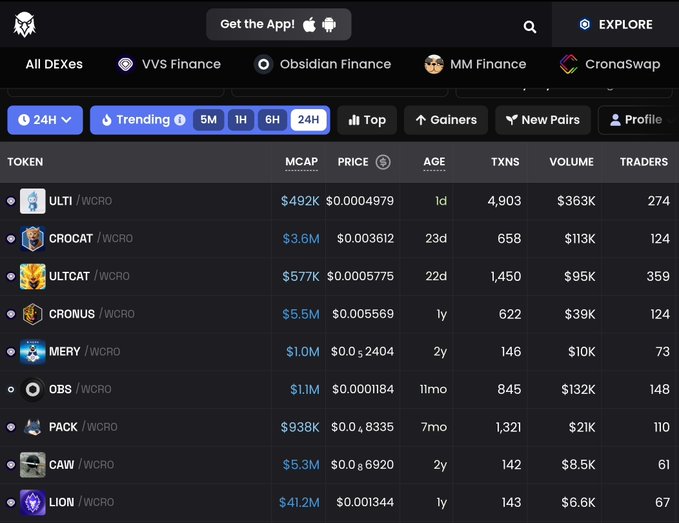This screenshot has width=679, height=523.
Task: Toggle the price dollar currency icon
Action: [x=383, y=162]
